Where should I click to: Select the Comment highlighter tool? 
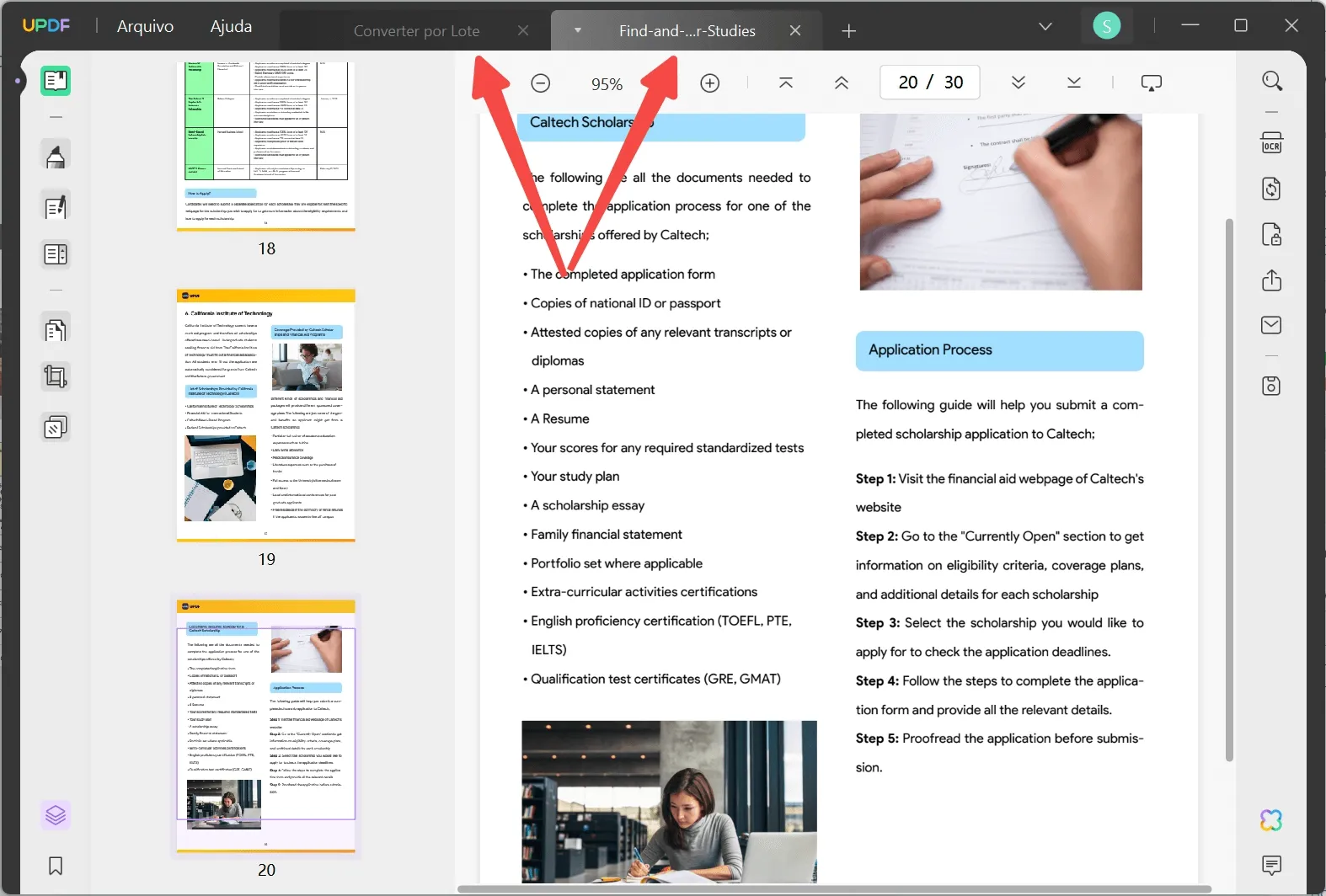(x=56, y=156)
